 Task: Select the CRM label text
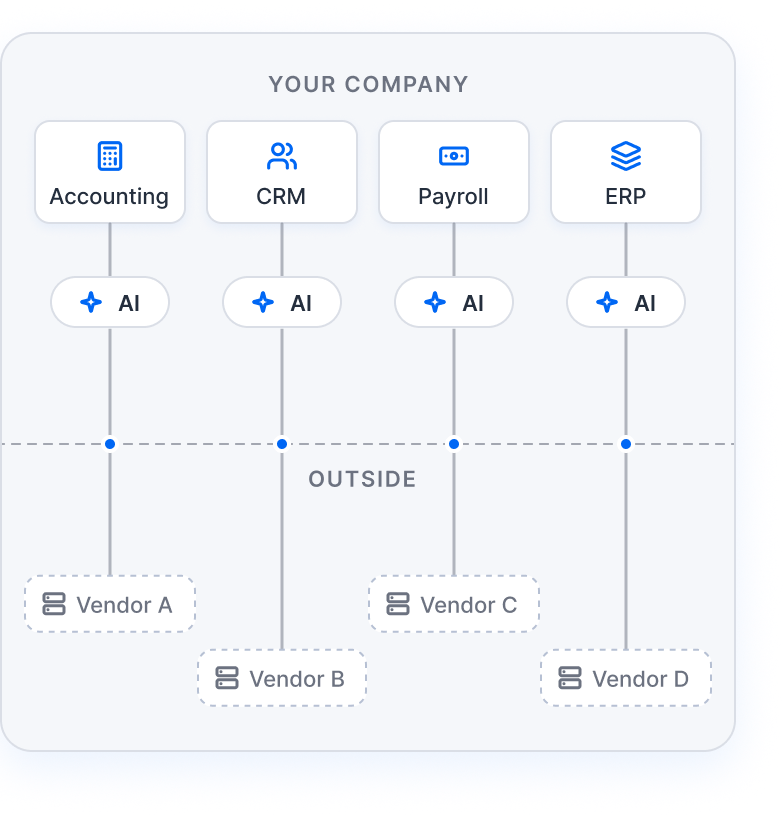[281, 197]
